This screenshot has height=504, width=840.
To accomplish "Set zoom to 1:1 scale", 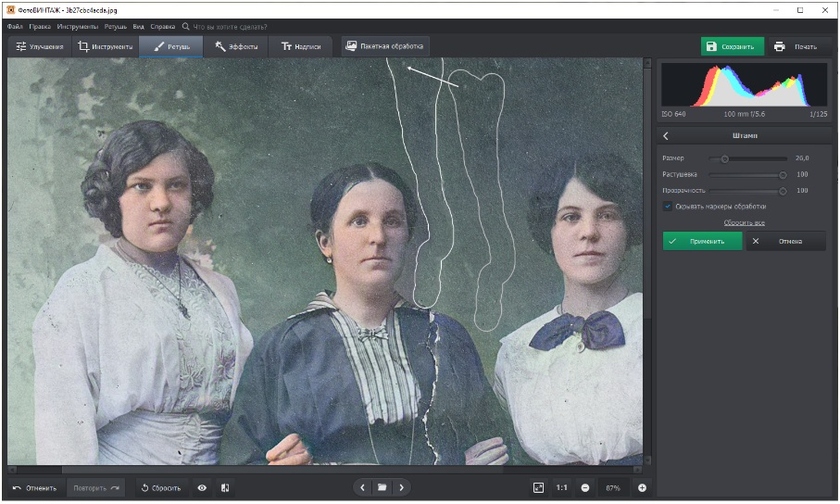I will click(561, 488).
